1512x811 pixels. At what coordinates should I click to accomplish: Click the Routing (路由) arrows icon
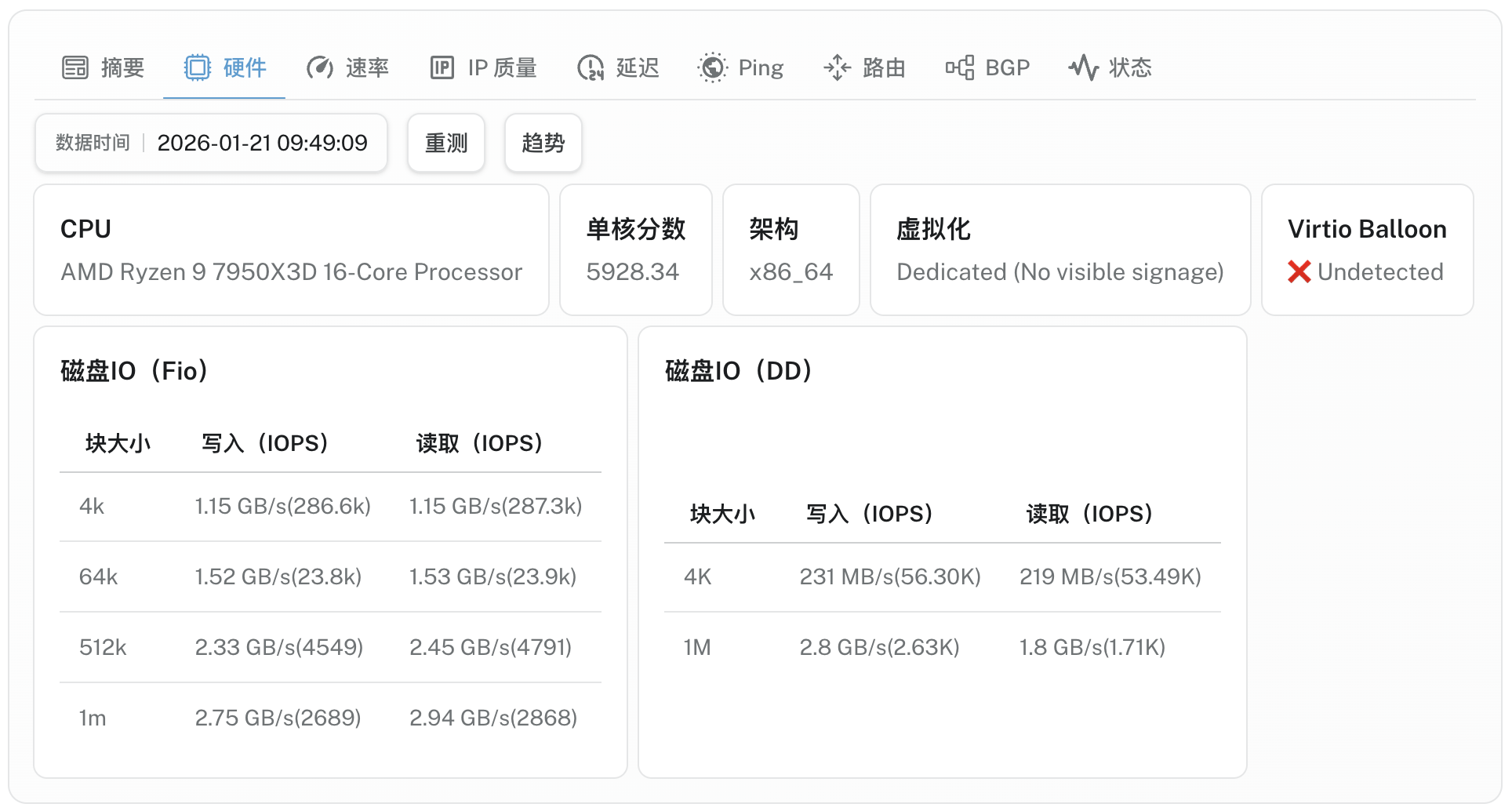837,68
